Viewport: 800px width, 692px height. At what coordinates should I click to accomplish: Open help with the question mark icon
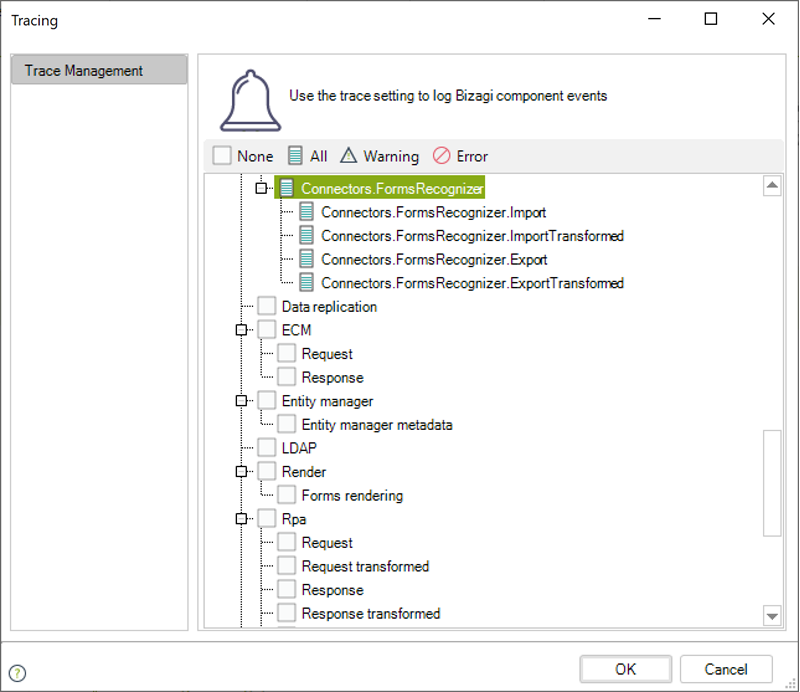17,673
